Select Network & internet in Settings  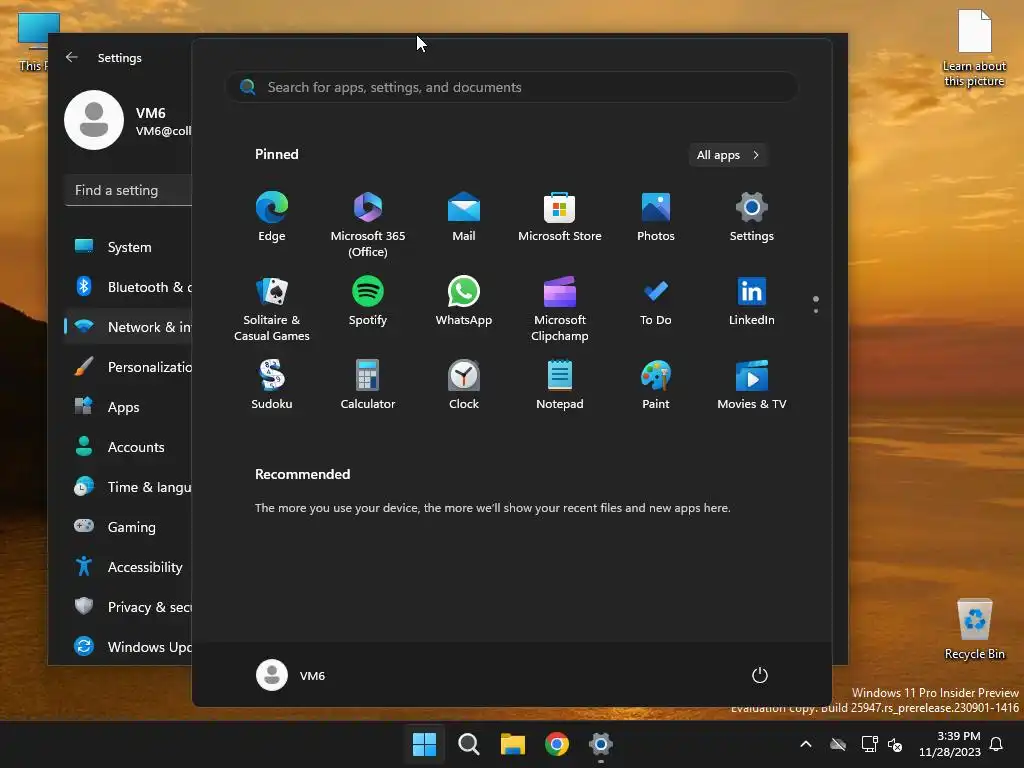[x=128, y=327]
